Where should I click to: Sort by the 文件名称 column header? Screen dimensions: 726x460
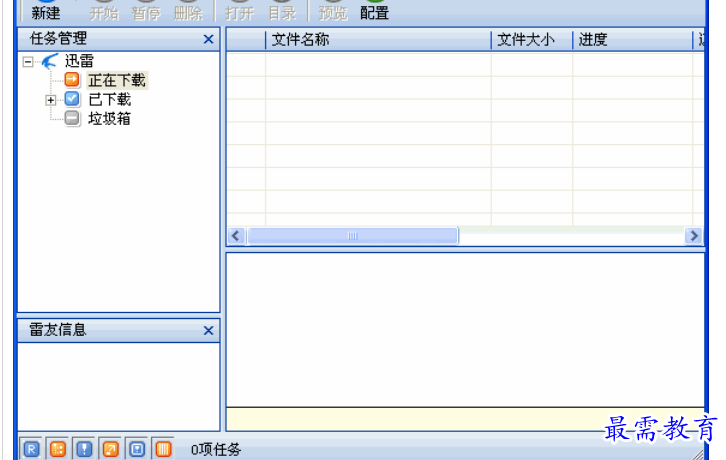pyautogui.click(x=378, y=40)
